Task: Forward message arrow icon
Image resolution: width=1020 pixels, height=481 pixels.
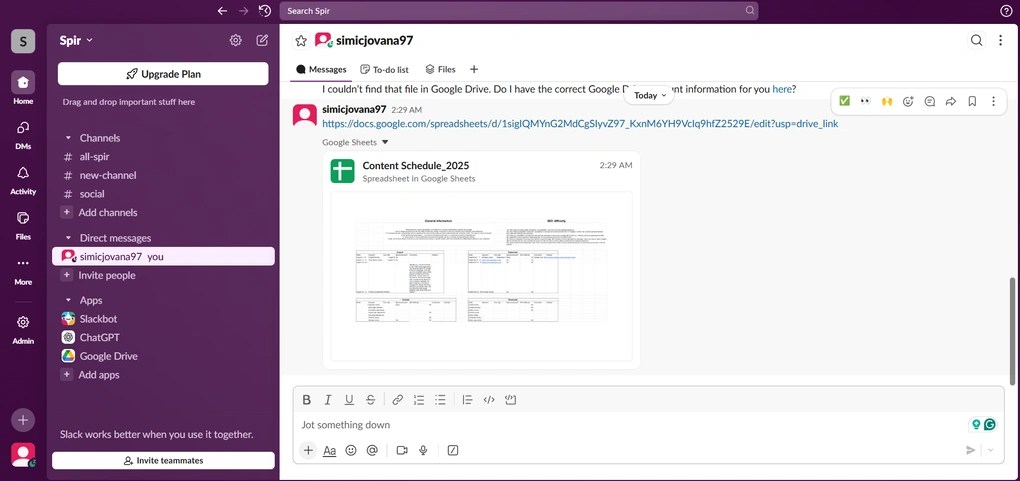Action: 950,101
